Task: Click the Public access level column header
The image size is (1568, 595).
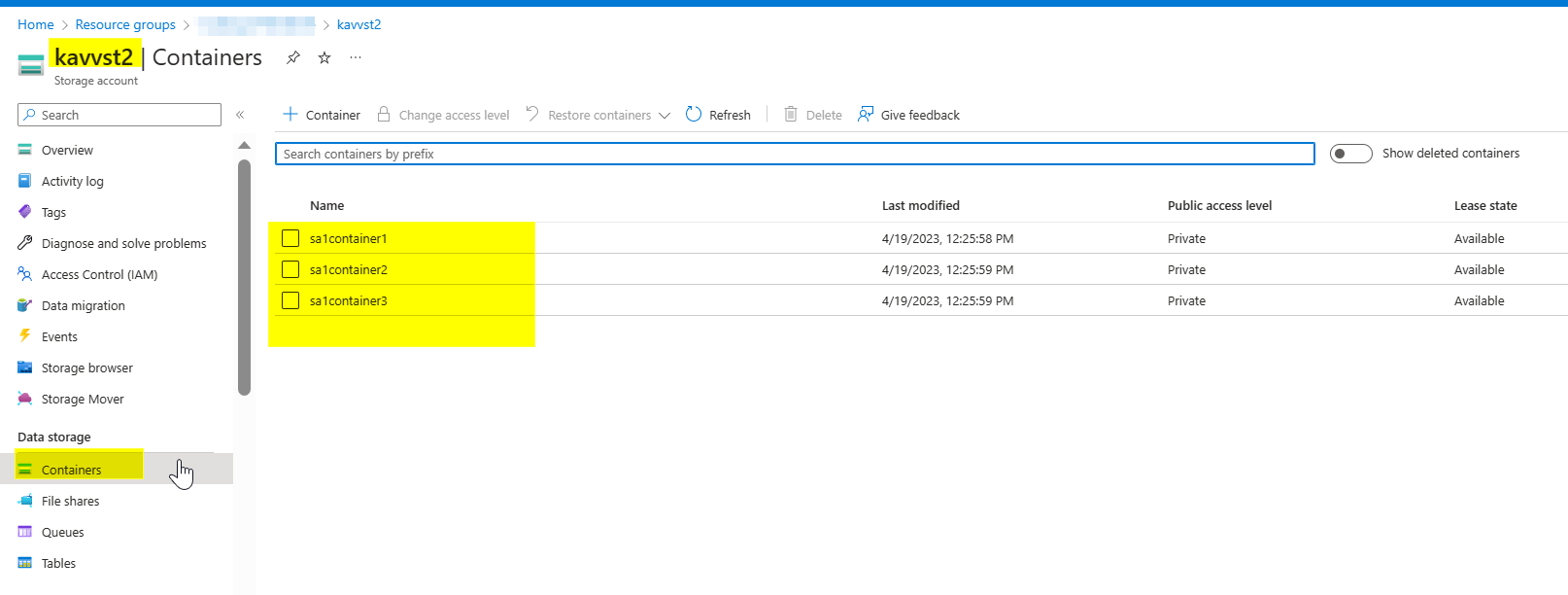Action: pyautogui.click(x=1219, y=205)
